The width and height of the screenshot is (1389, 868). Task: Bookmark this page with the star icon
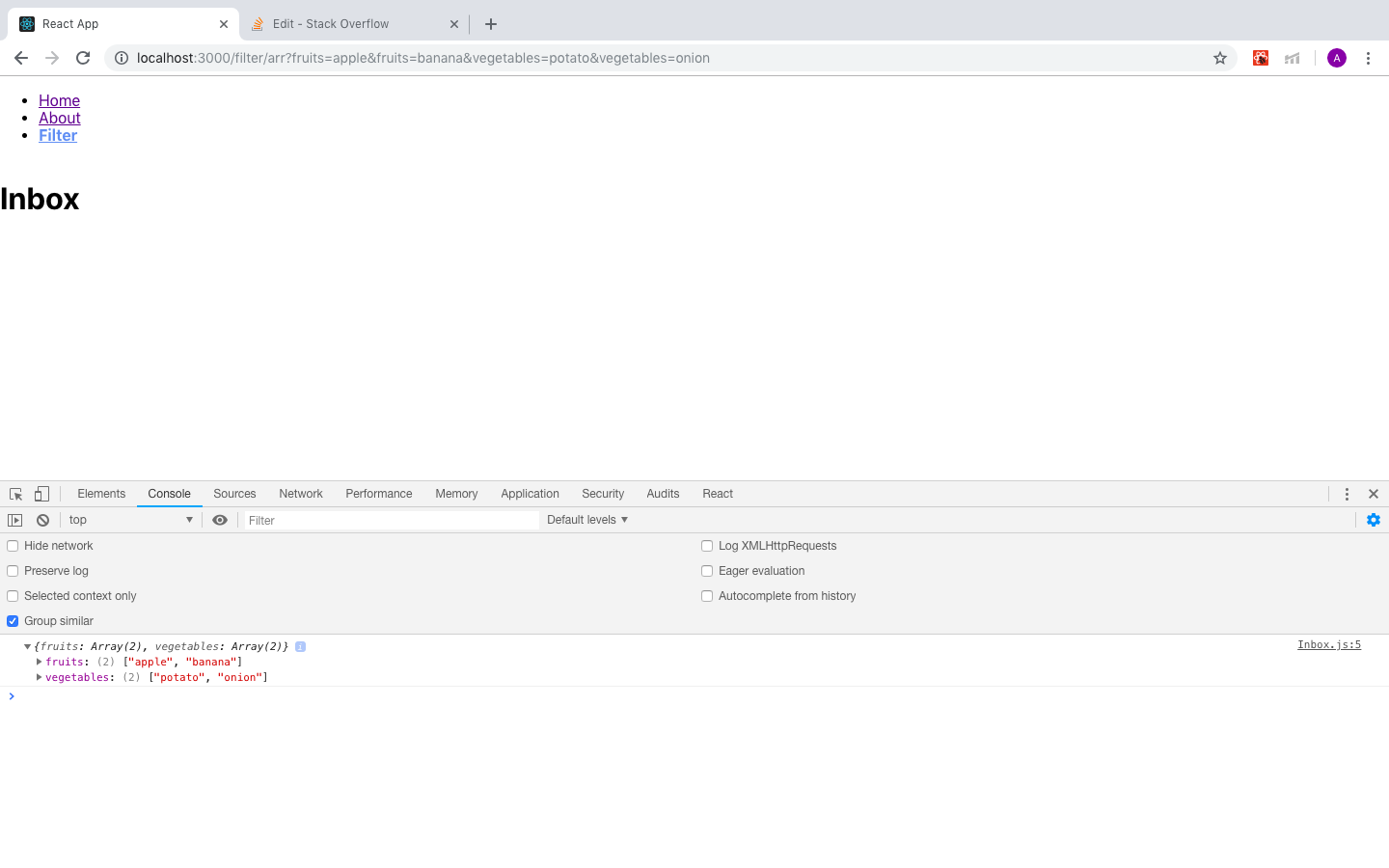1220,58
